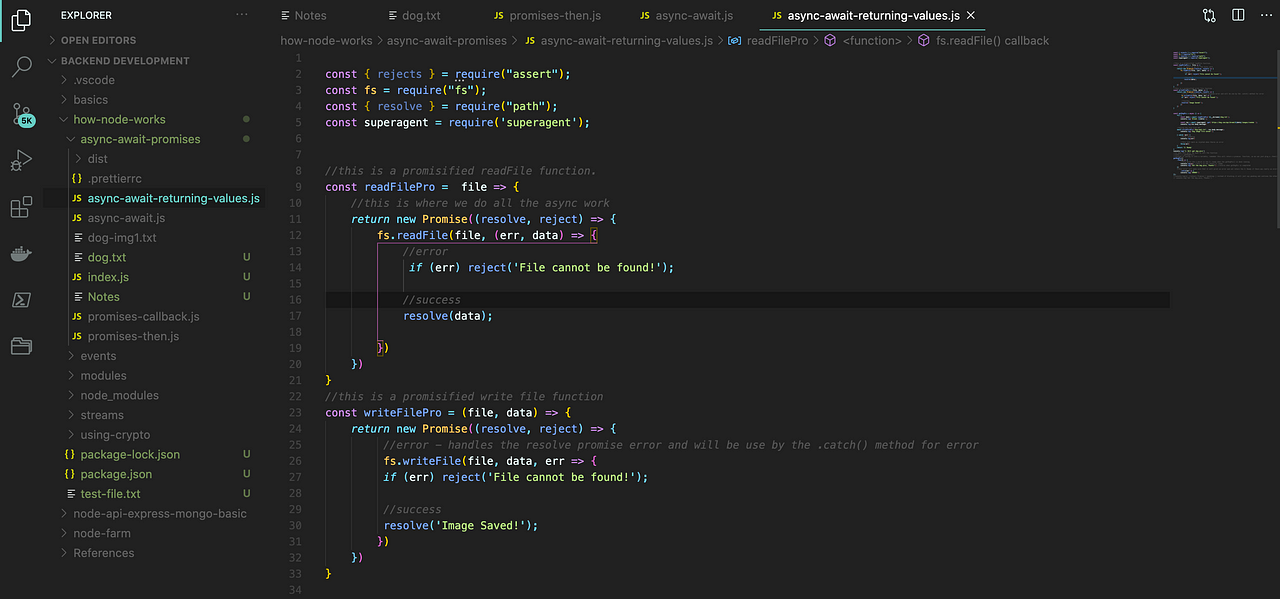1280x599 pixels.
Task: Click 'const writeFilePro' on line 23
Action: (383, 412)
